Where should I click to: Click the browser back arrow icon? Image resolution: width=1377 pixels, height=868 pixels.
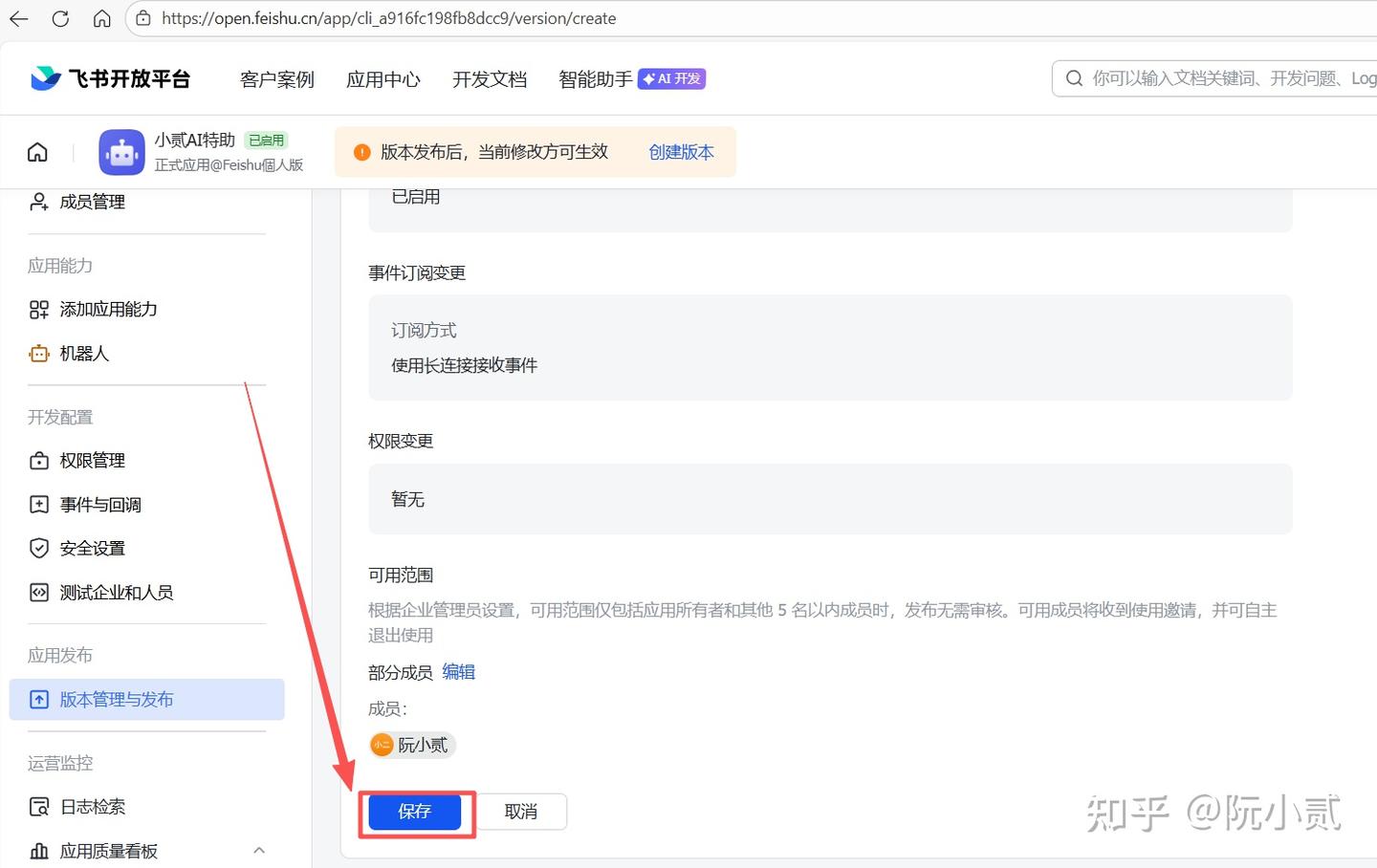18,18
